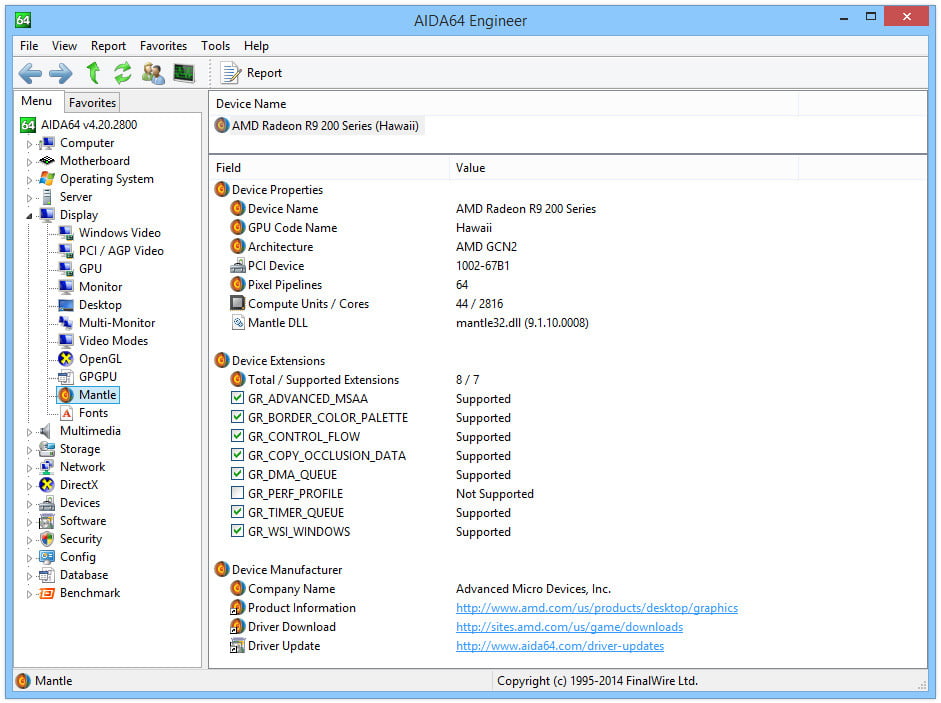Expand the Computer tree node
This screenshot has height=703, width=941.
pyautogui.click(x=29, y=144)
